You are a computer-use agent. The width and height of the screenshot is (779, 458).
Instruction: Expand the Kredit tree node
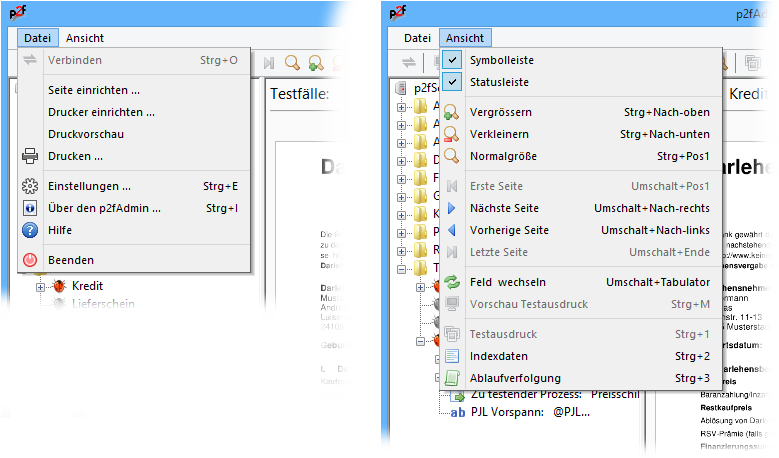click(40, 287)
